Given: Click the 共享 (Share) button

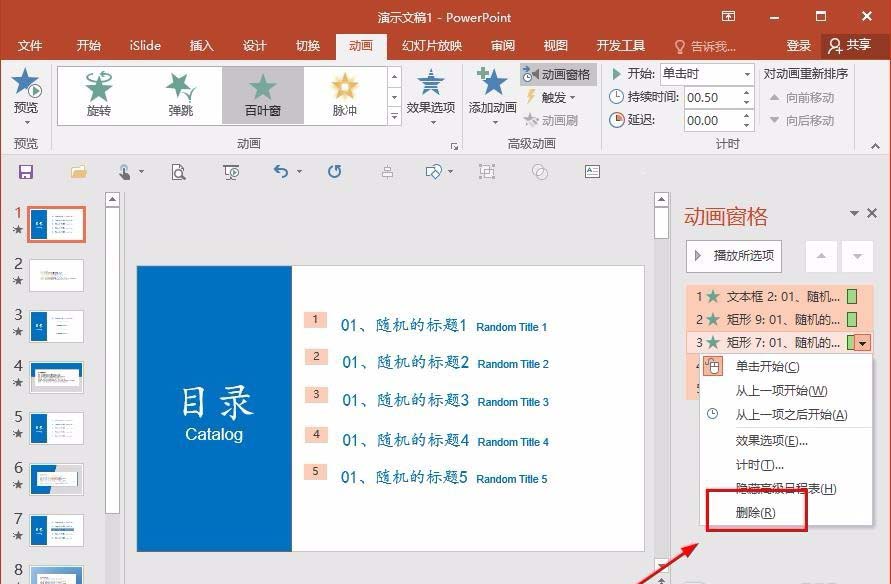Looking at the screenshot, I should coord(855,45).
